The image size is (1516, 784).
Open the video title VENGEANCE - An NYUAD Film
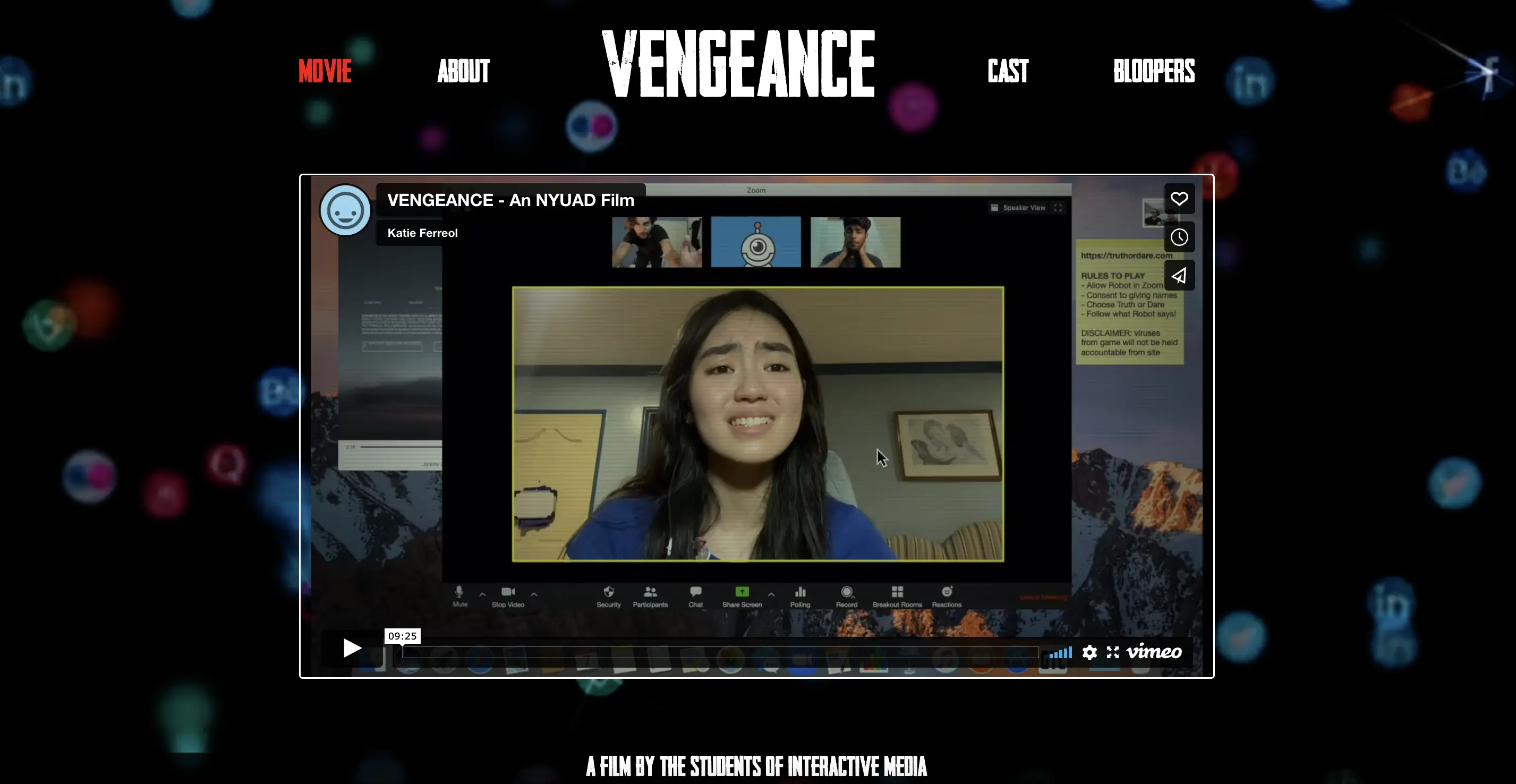click(x=511, y=200)
